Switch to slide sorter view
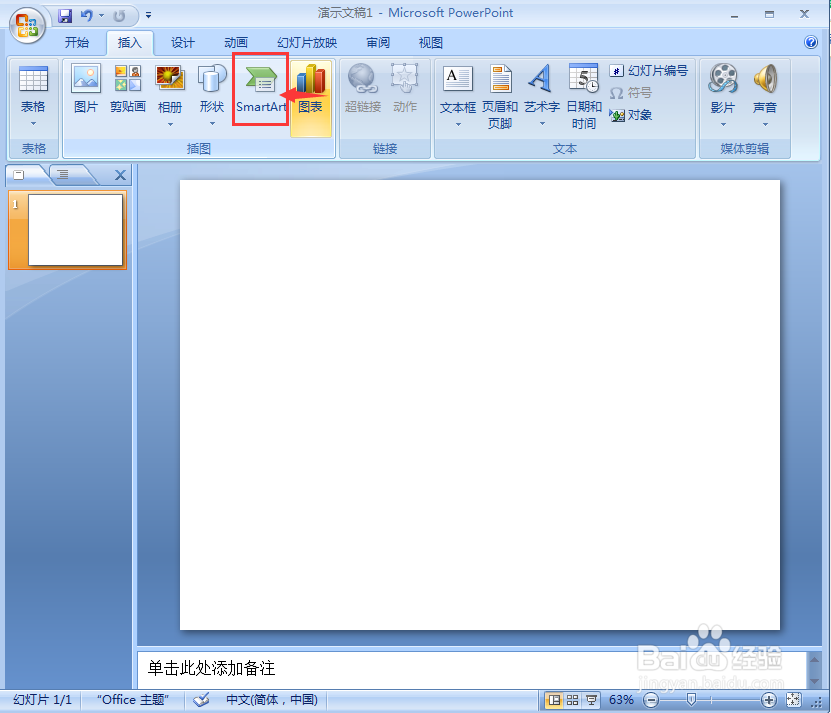The height and width of the screenshot is (713, 831). tap(572, 700)
